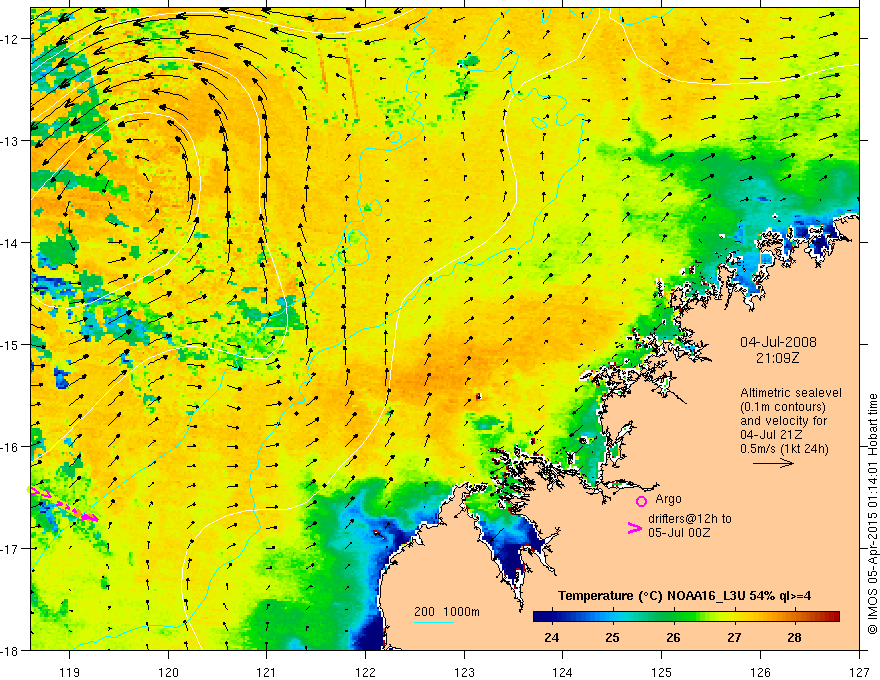Click the 200 1000m depth label
The width and height of the screenshot is (880, 680).
click(x=447, y=612)
